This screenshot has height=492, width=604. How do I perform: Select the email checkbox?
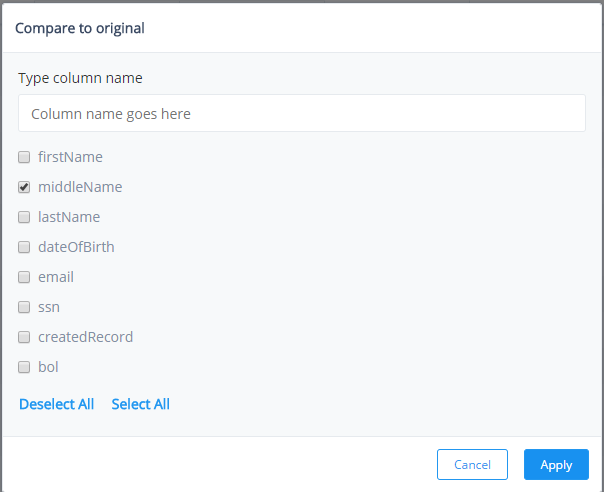(24, 277)
